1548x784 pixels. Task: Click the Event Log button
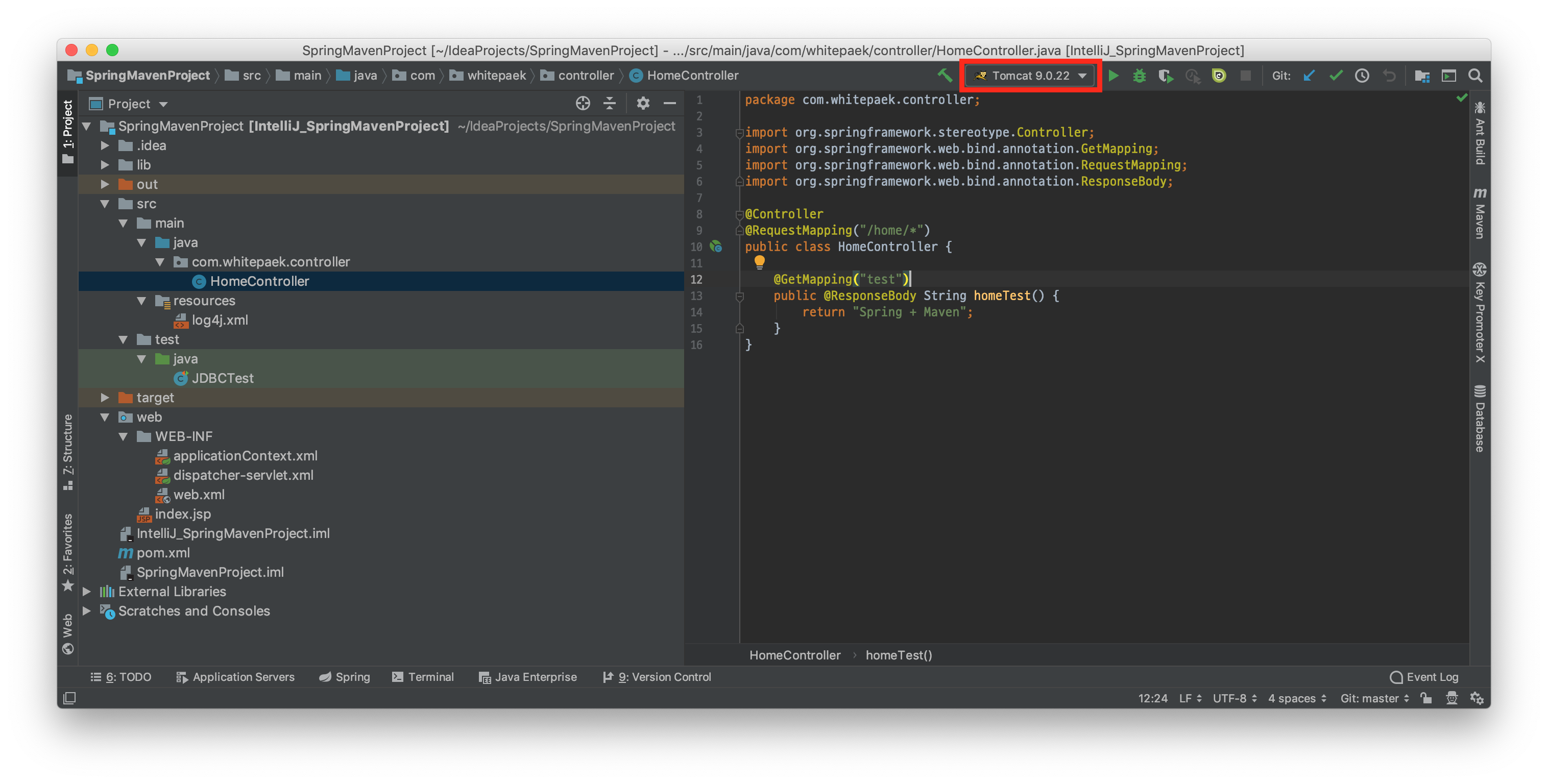click(1424, 676)
